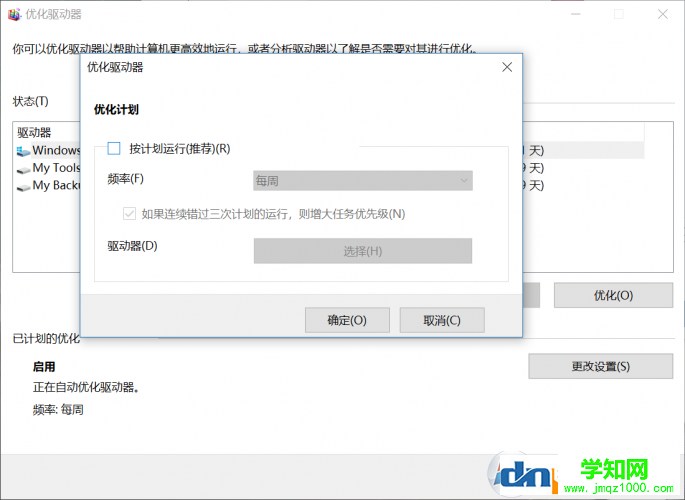This screenshot has width=685, height=500.
Task: Click the 更改设置(S) button
Action: click(x=601, y=366)
